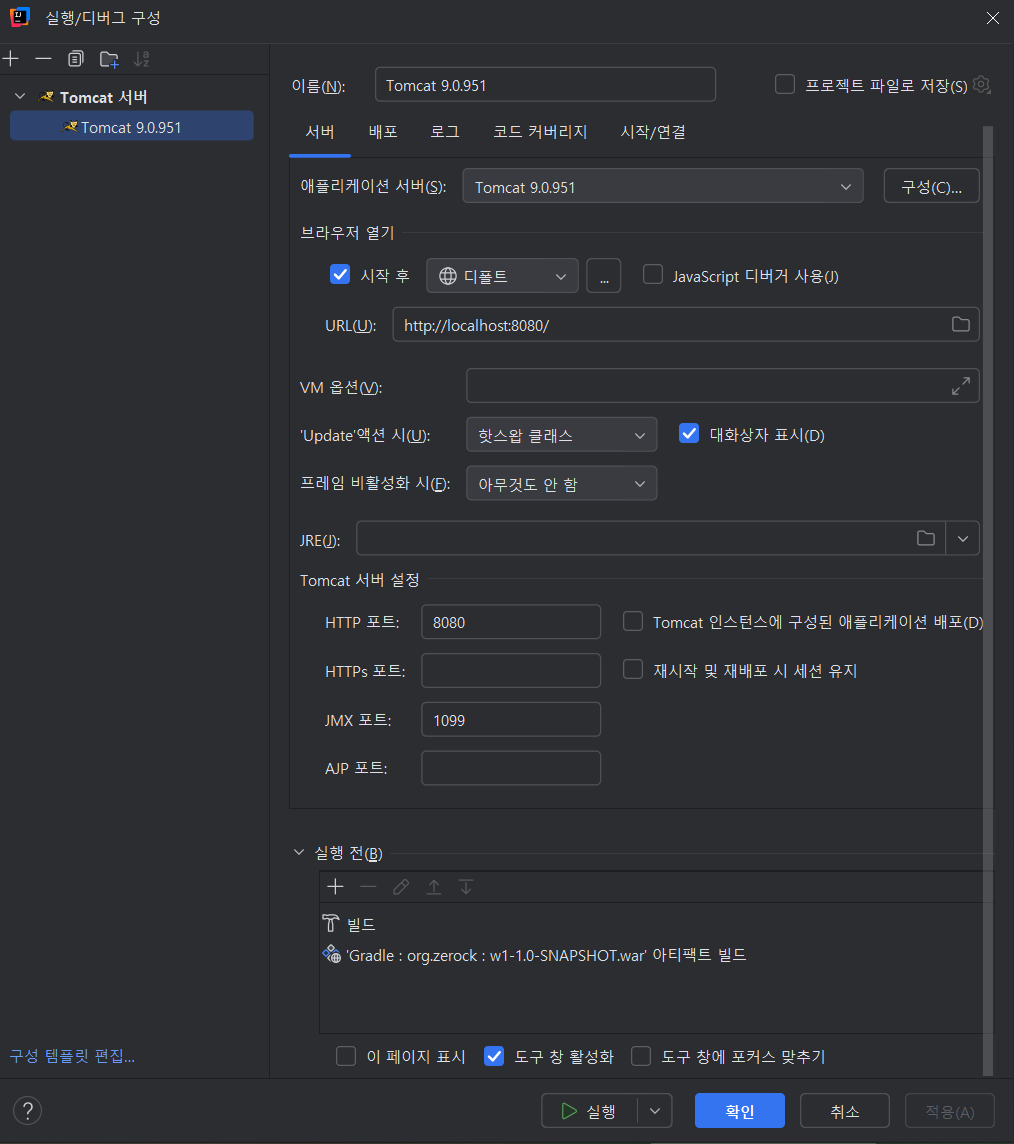Open the 아무것도 안 함 frame deactivation dropdown

pos(561,484)
